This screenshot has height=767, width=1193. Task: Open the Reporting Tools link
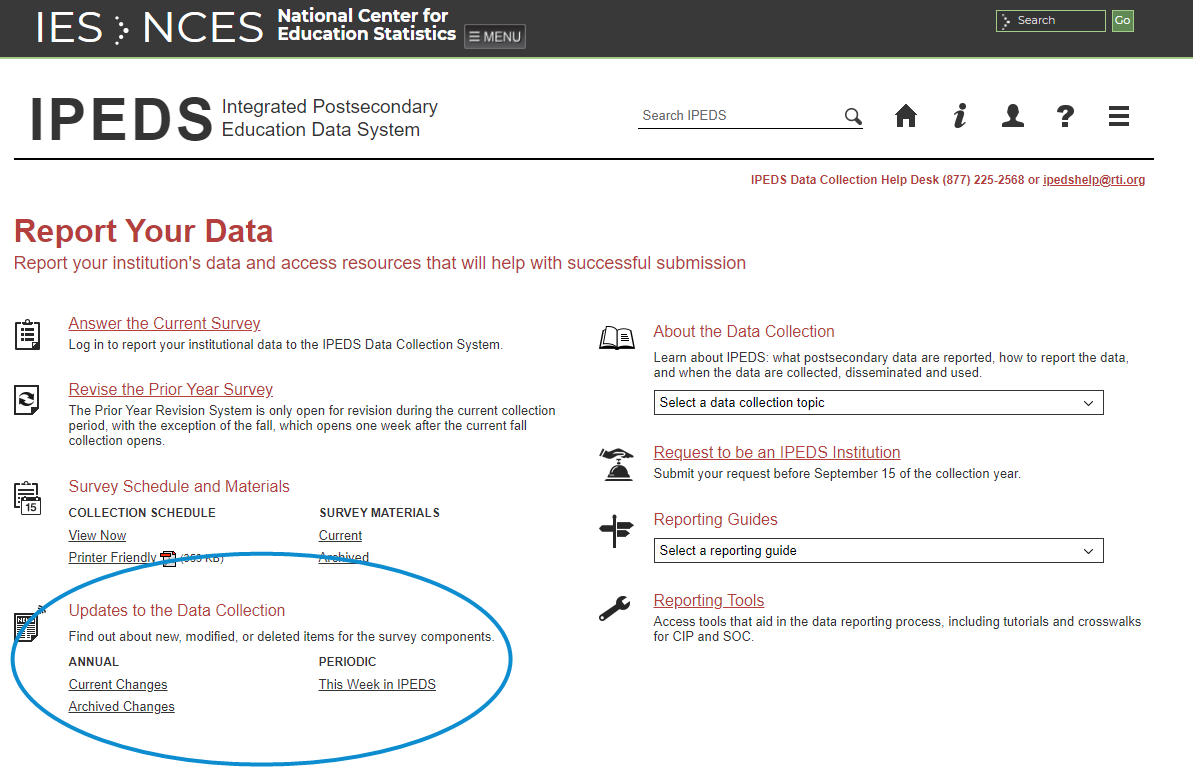tap(708, 600)
